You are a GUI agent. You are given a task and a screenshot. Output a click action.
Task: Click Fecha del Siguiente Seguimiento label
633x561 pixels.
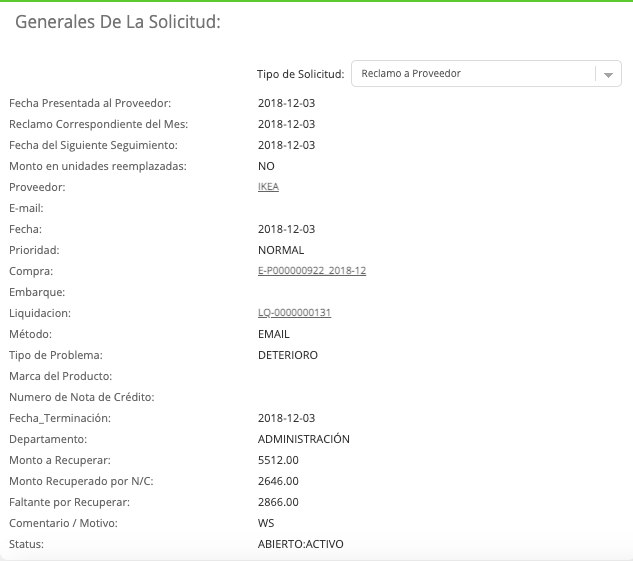(93, 145)
